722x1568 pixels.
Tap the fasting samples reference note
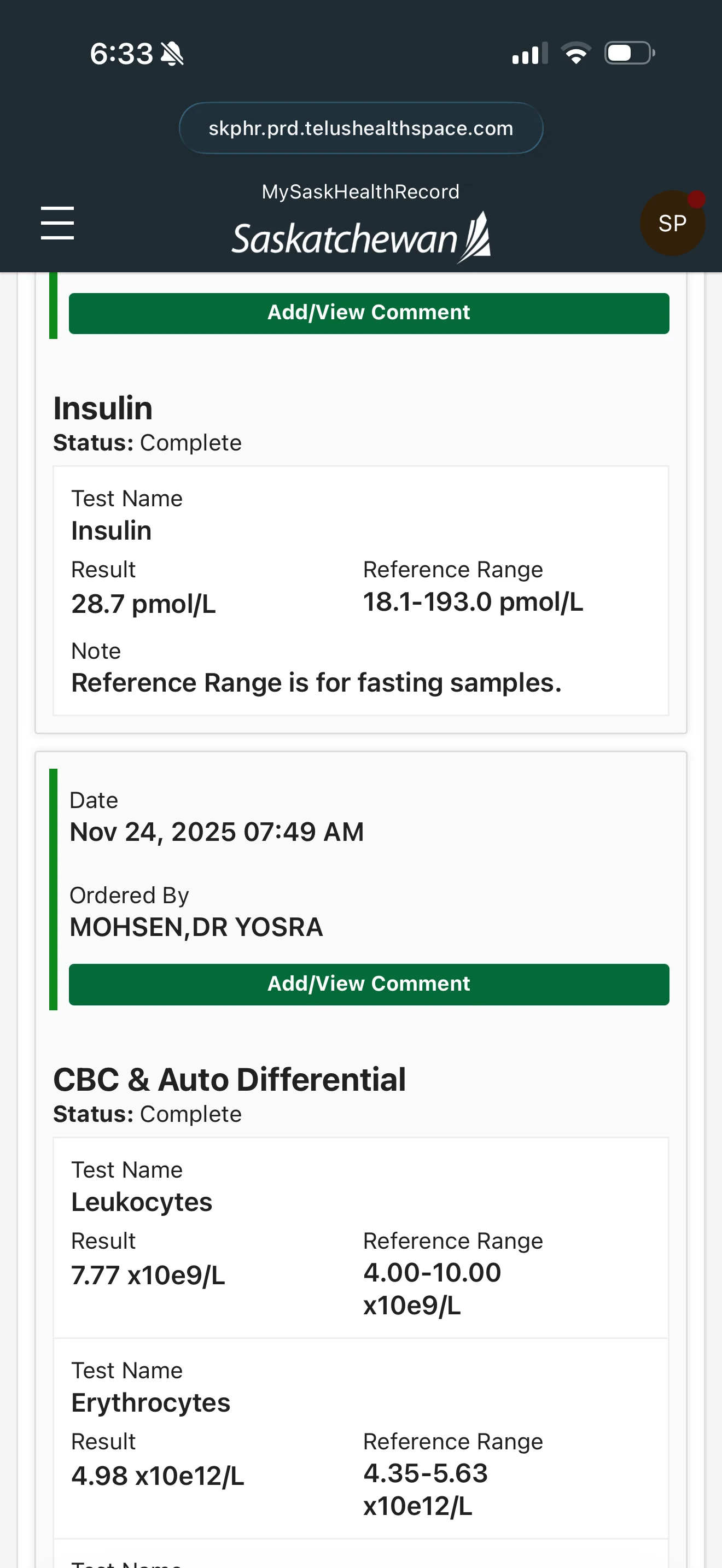point(316,682)
